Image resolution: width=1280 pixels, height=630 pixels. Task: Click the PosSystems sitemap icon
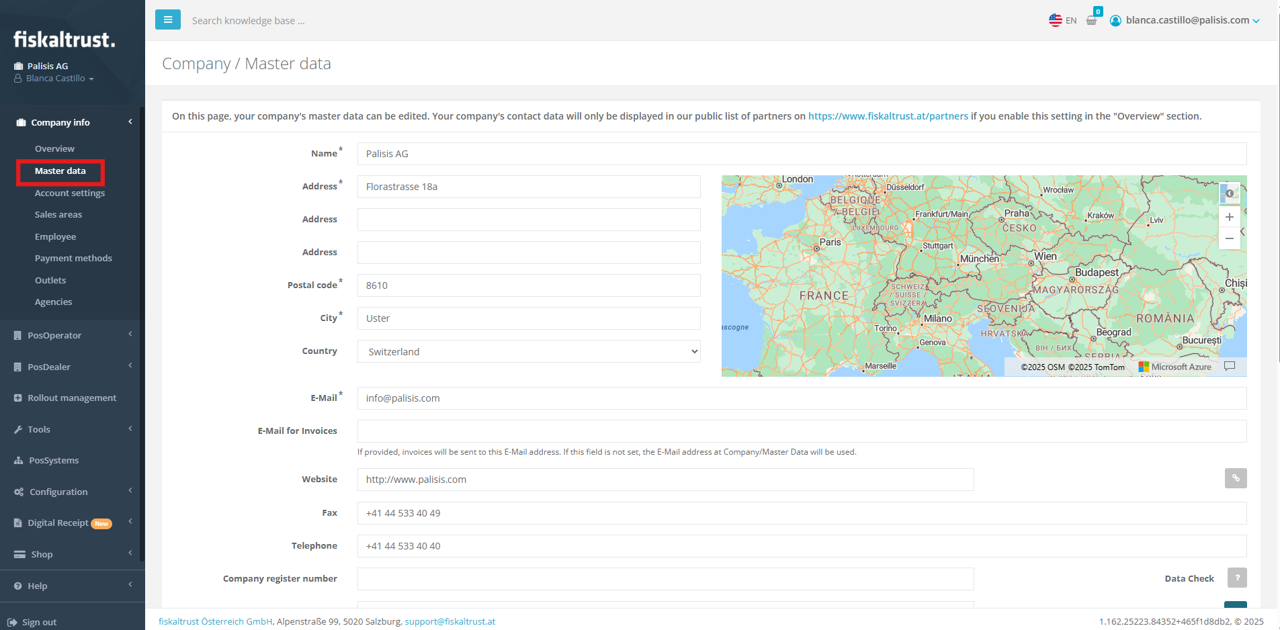(x=18, y=460)
